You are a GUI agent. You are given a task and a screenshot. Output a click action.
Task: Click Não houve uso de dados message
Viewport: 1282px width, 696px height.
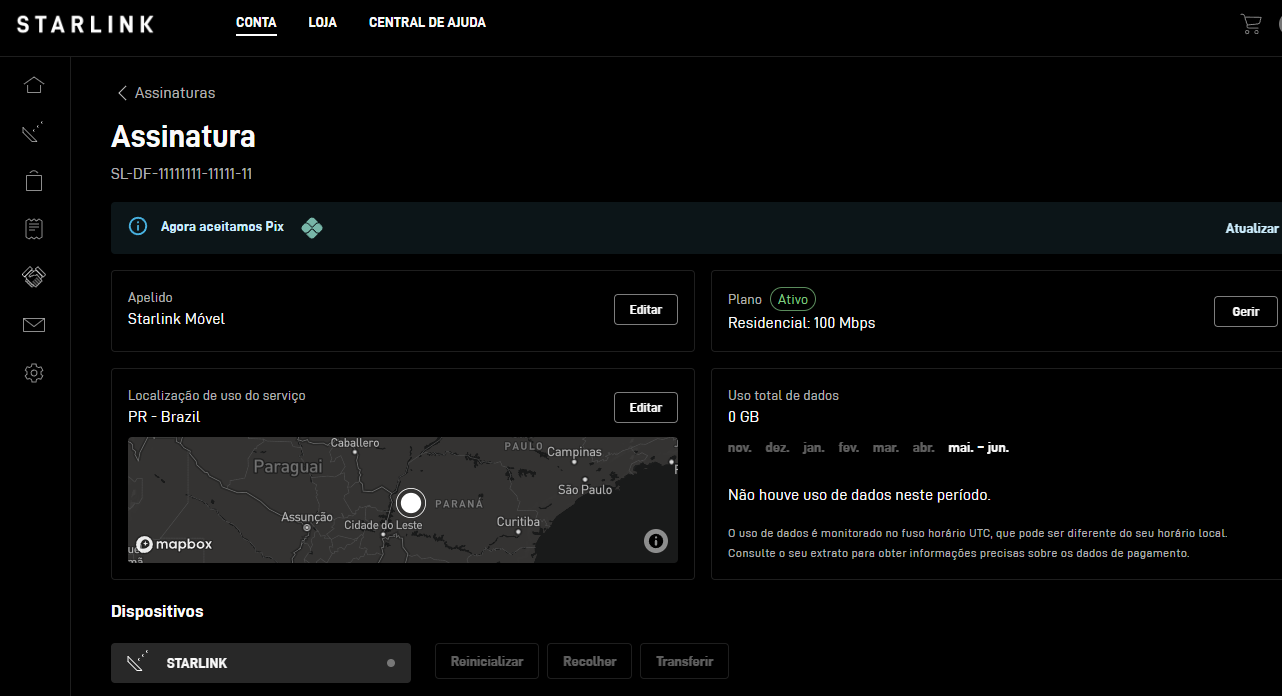coord(859,495)
